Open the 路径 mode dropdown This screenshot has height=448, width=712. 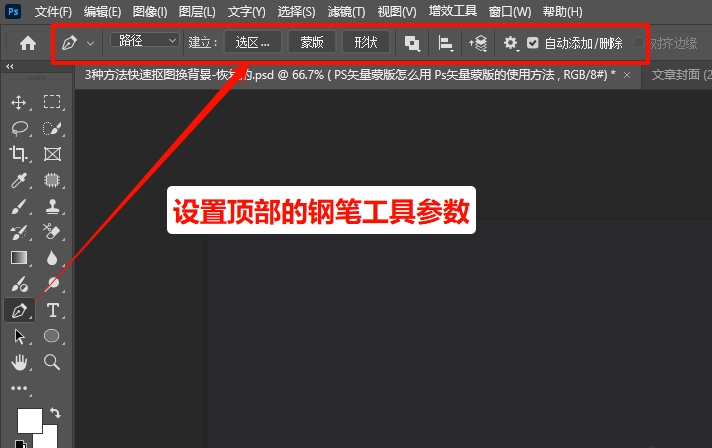pyautogui.click(x=145, y=40)
